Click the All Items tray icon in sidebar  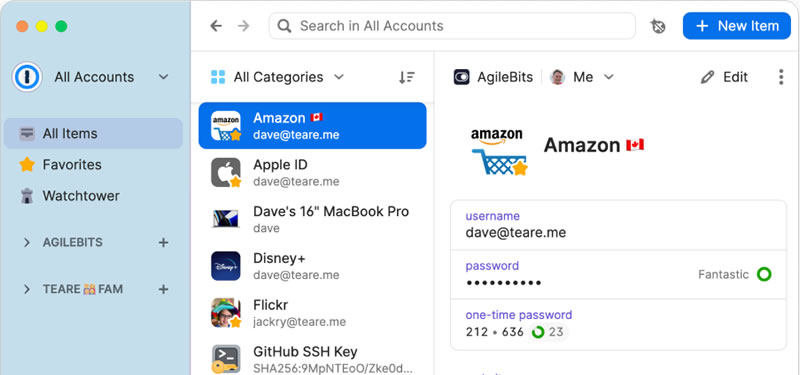pyautogui.click(x=27, y=134)
